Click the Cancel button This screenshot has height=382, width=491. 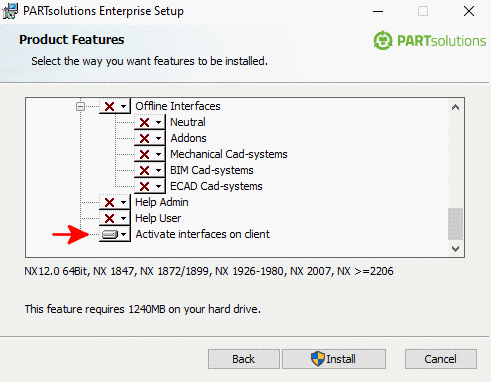click(x=441, y=359)
